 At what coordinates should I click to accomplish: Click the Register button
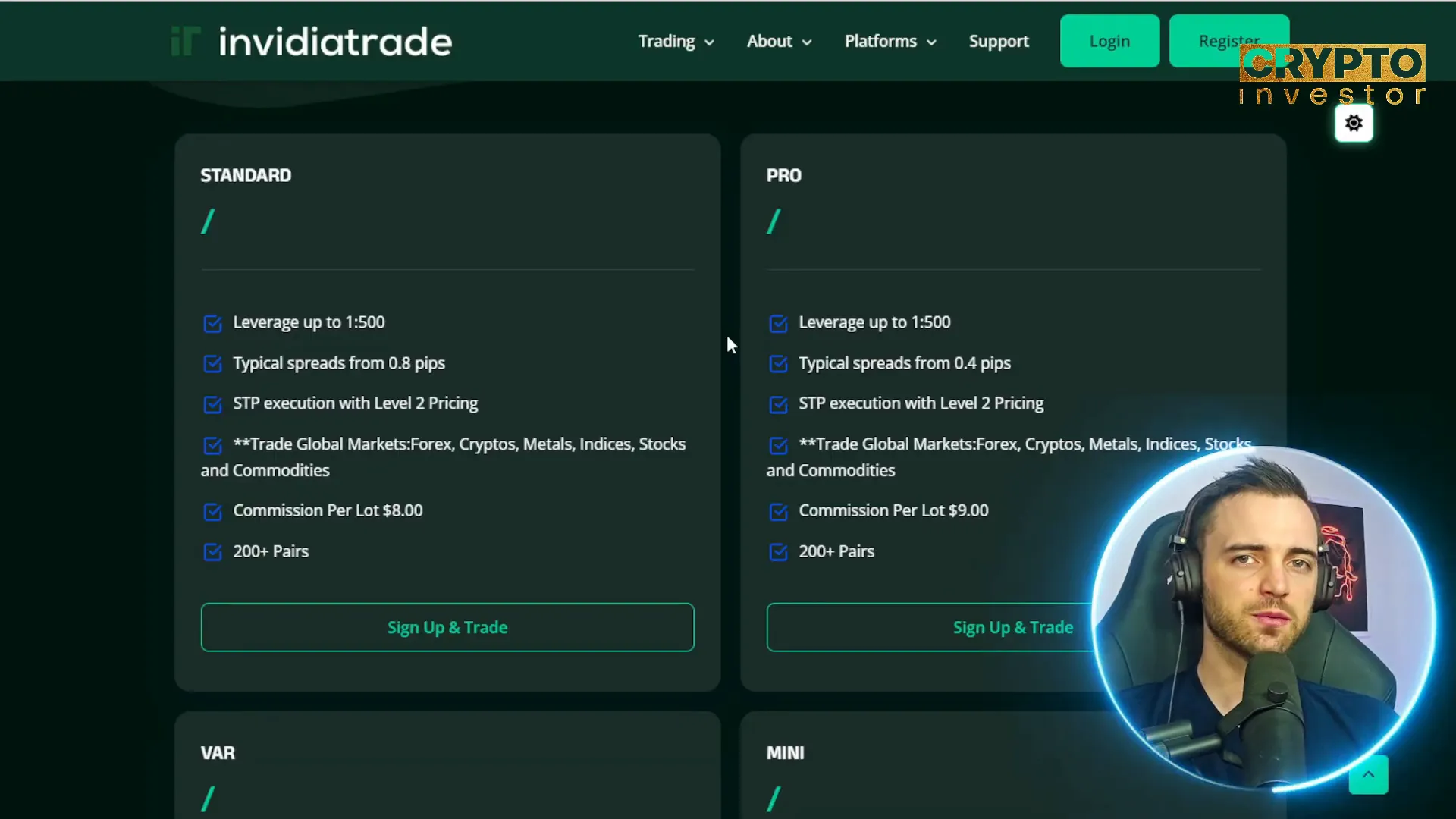point(1228,41)
